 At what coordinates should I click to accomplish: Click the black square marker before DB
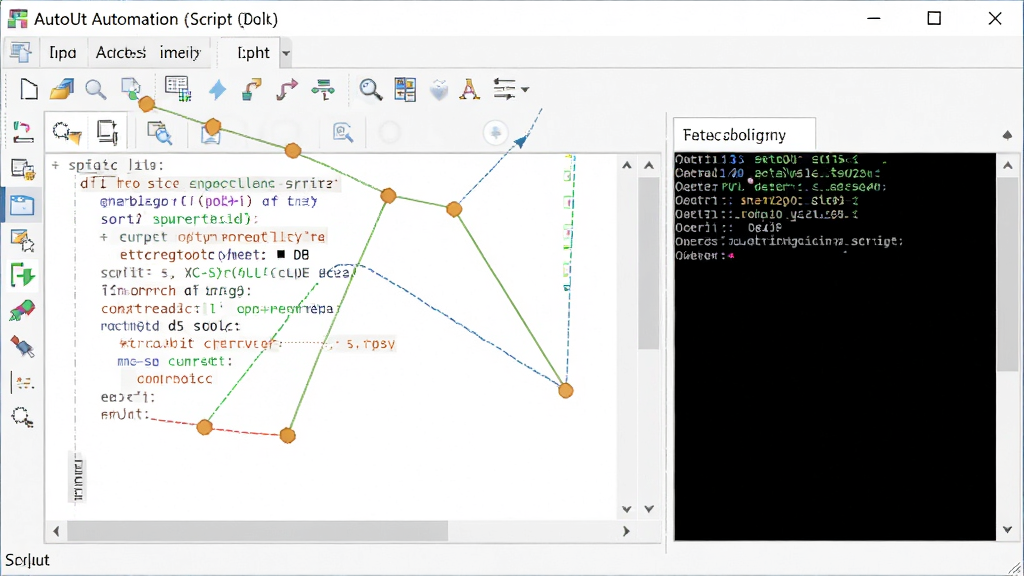click(281, 255)
